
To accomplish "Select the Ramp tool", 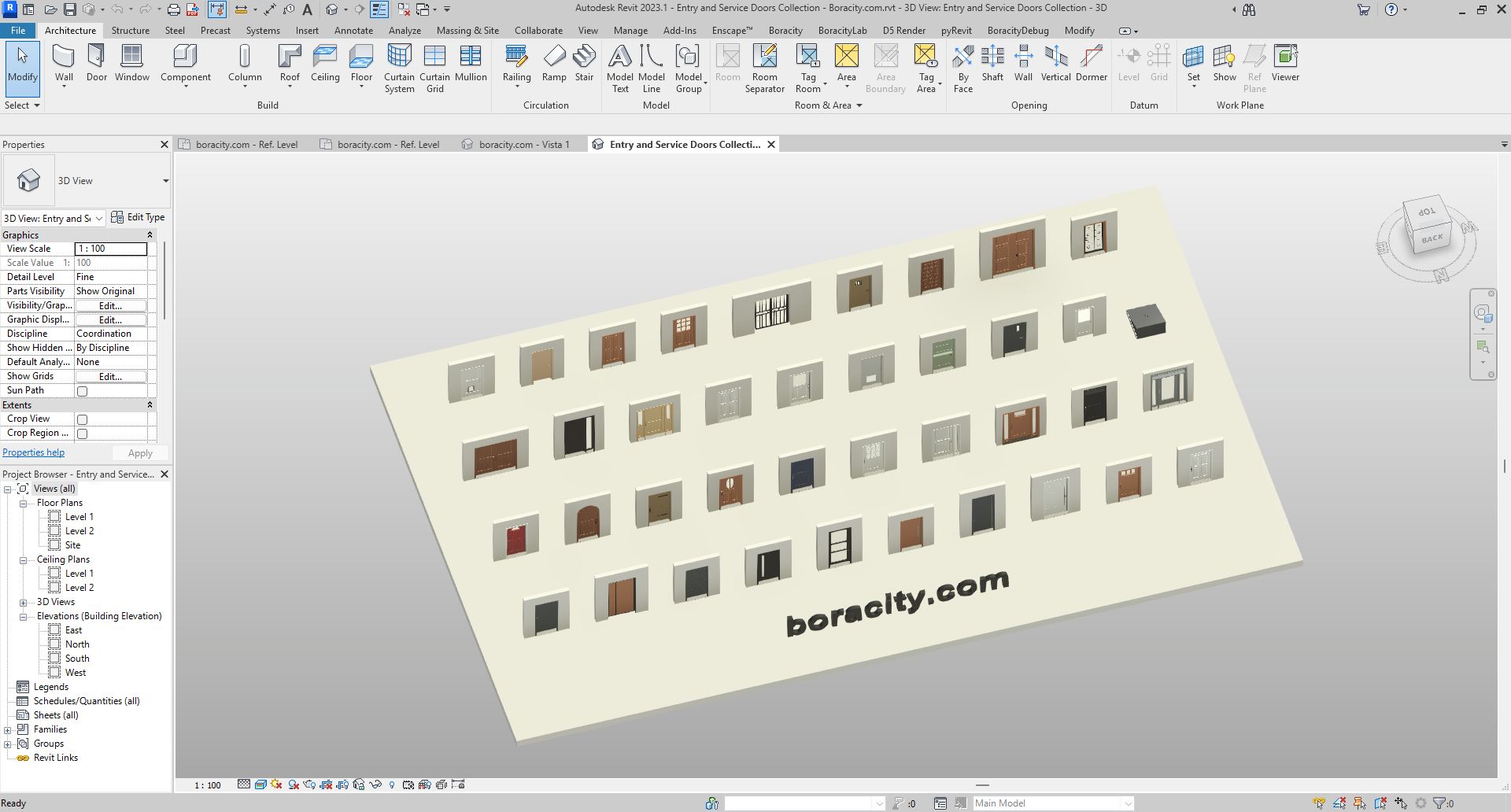I will coord(554,64).
